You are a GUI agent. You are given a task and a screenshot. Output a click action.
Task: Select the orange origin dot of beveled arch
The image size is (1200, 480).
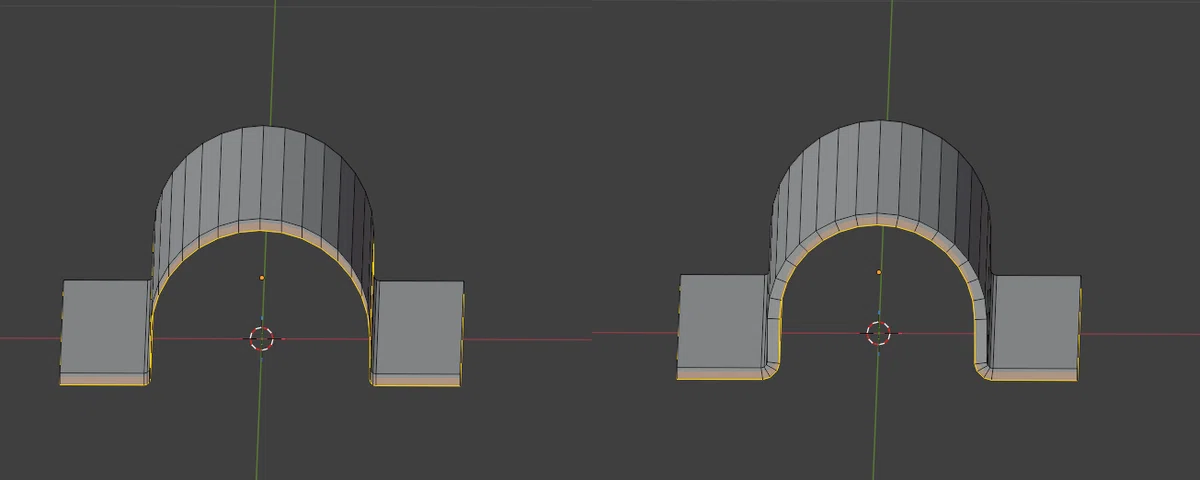[879, 272]
